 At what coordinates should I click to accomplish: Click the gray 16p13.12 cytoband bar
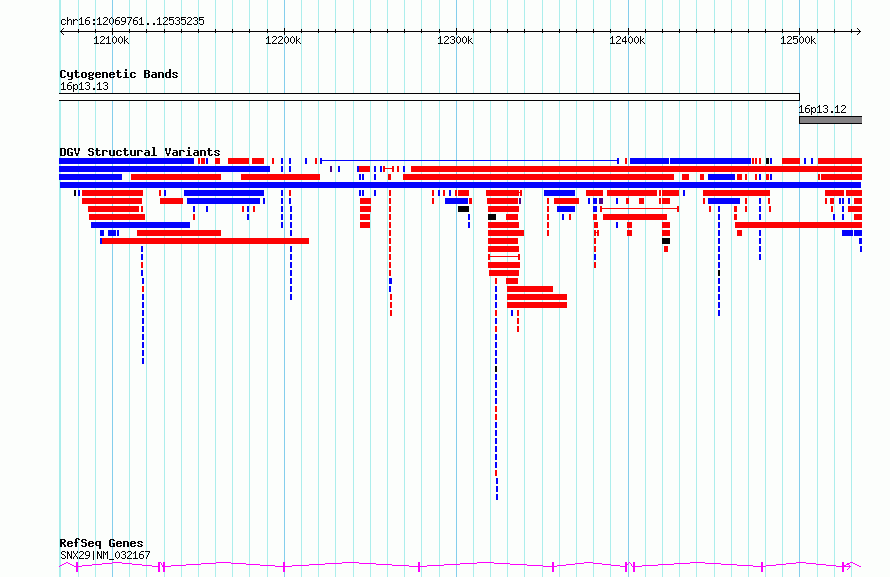[x=830, y=120]
